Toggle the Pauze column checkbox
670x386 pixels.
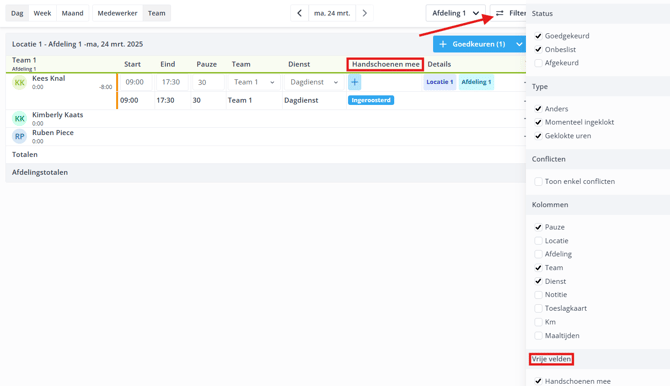pyautogui.click(x=538, y=227)
